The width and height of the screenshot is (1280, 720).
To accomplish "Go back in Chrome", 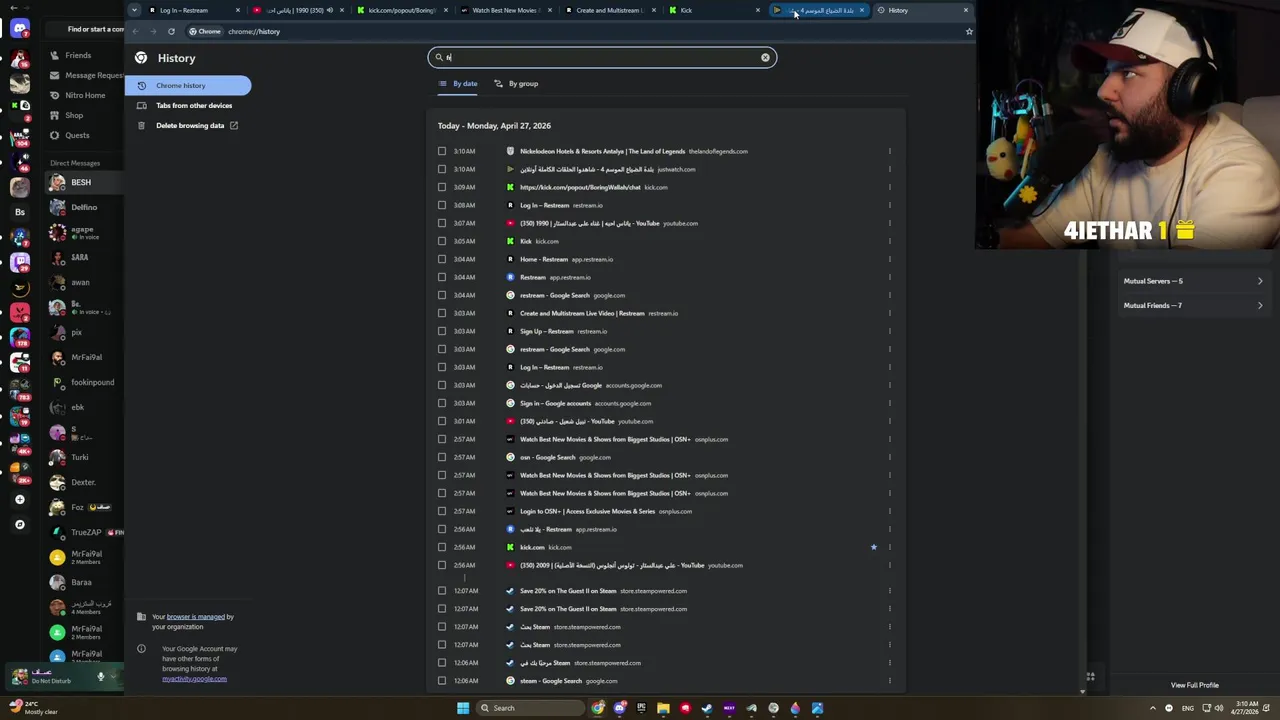I will [137, 31].
